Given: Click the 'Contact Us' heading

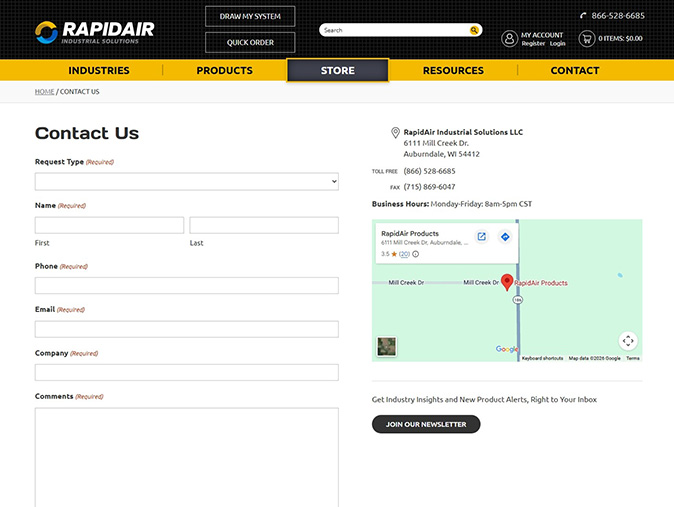Looking at the screenshot, I should click(87, 133).
